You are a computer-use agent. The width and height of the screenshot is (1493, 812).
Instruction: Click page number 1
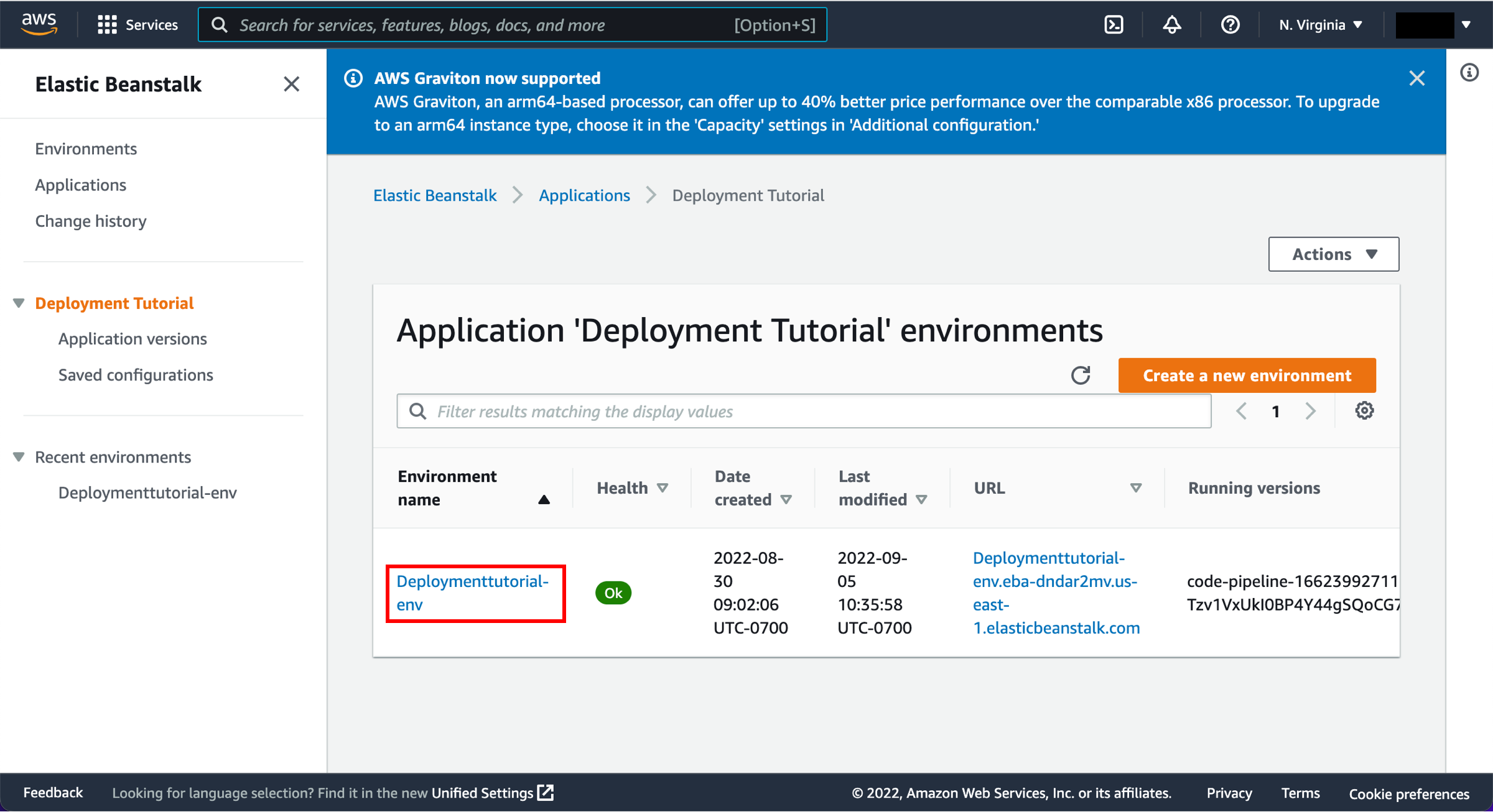point(1276,411)
